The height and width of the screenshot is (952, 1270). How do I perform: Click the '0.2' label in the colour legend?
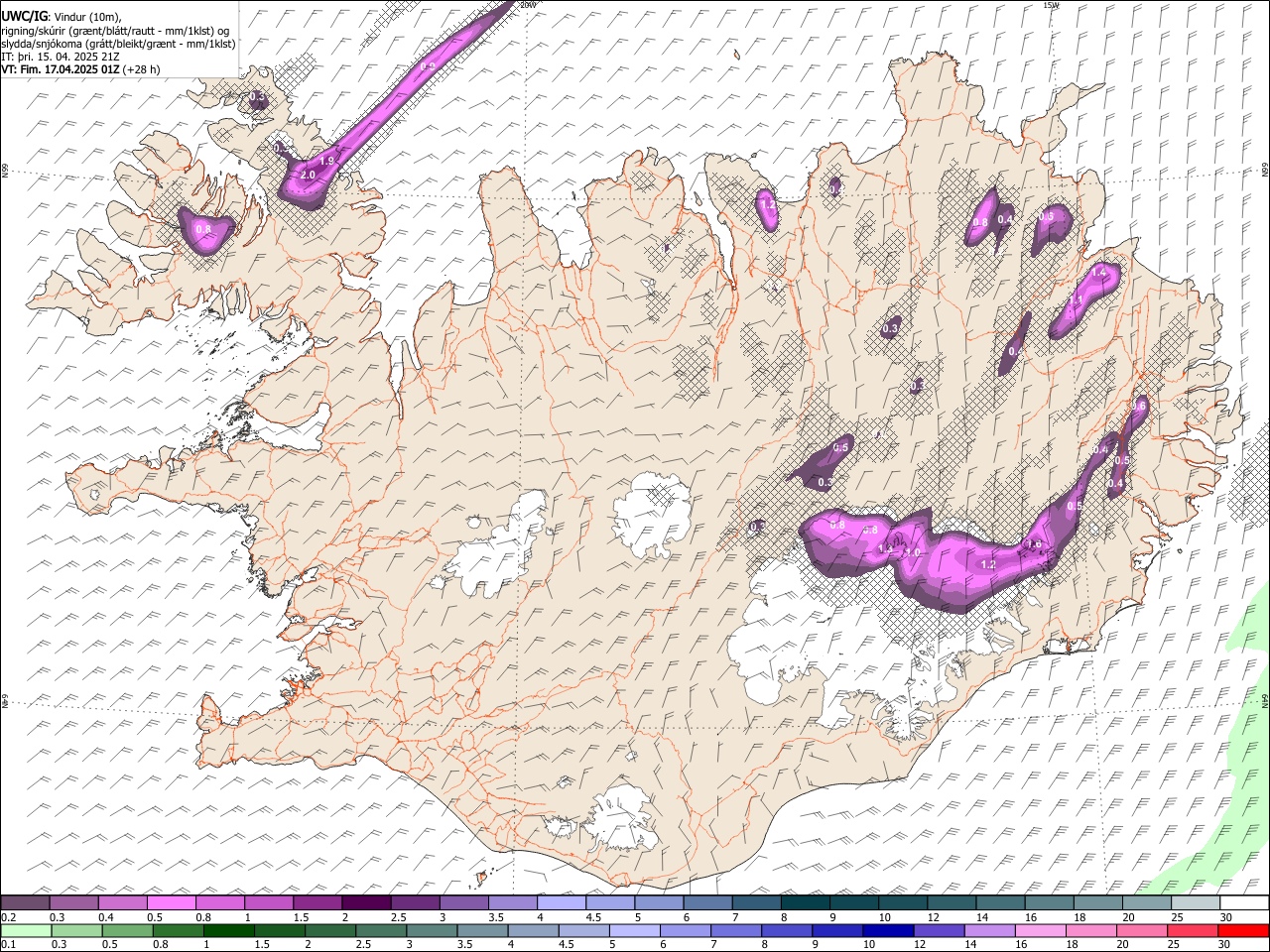[x=8, y=916]
